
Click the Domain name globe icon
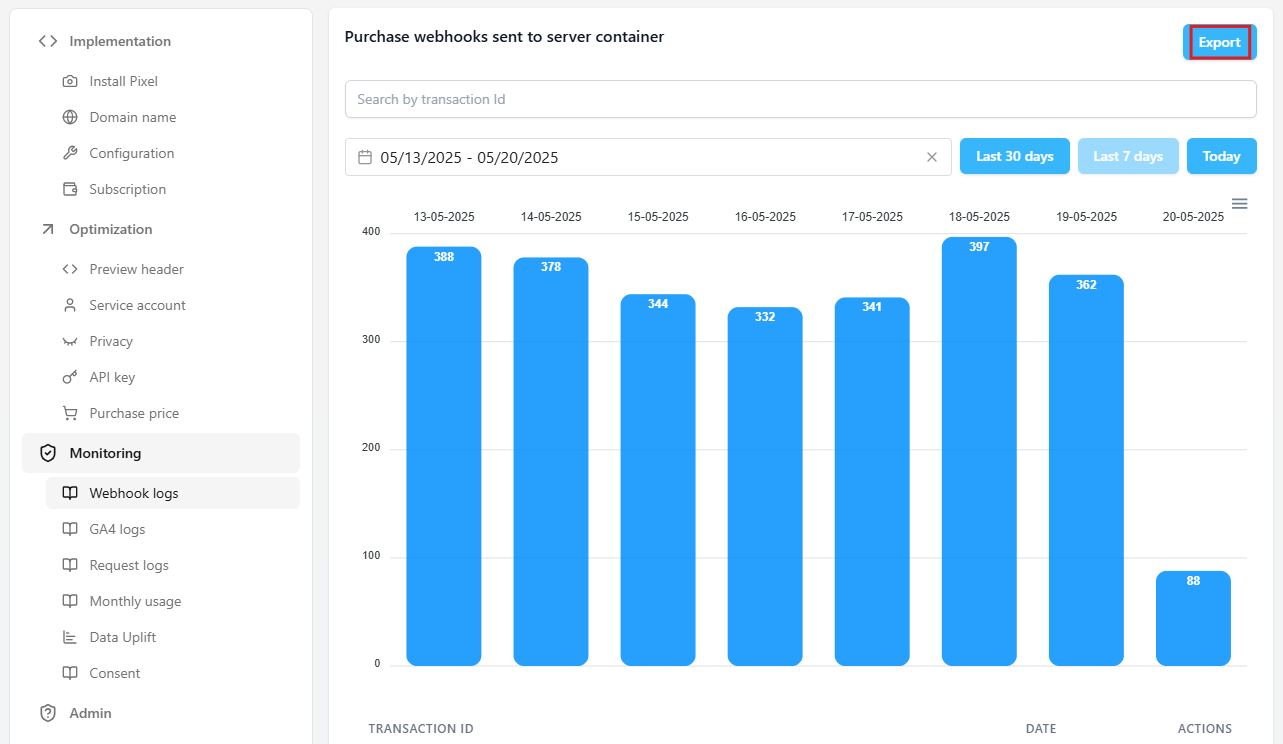(70, 117)
